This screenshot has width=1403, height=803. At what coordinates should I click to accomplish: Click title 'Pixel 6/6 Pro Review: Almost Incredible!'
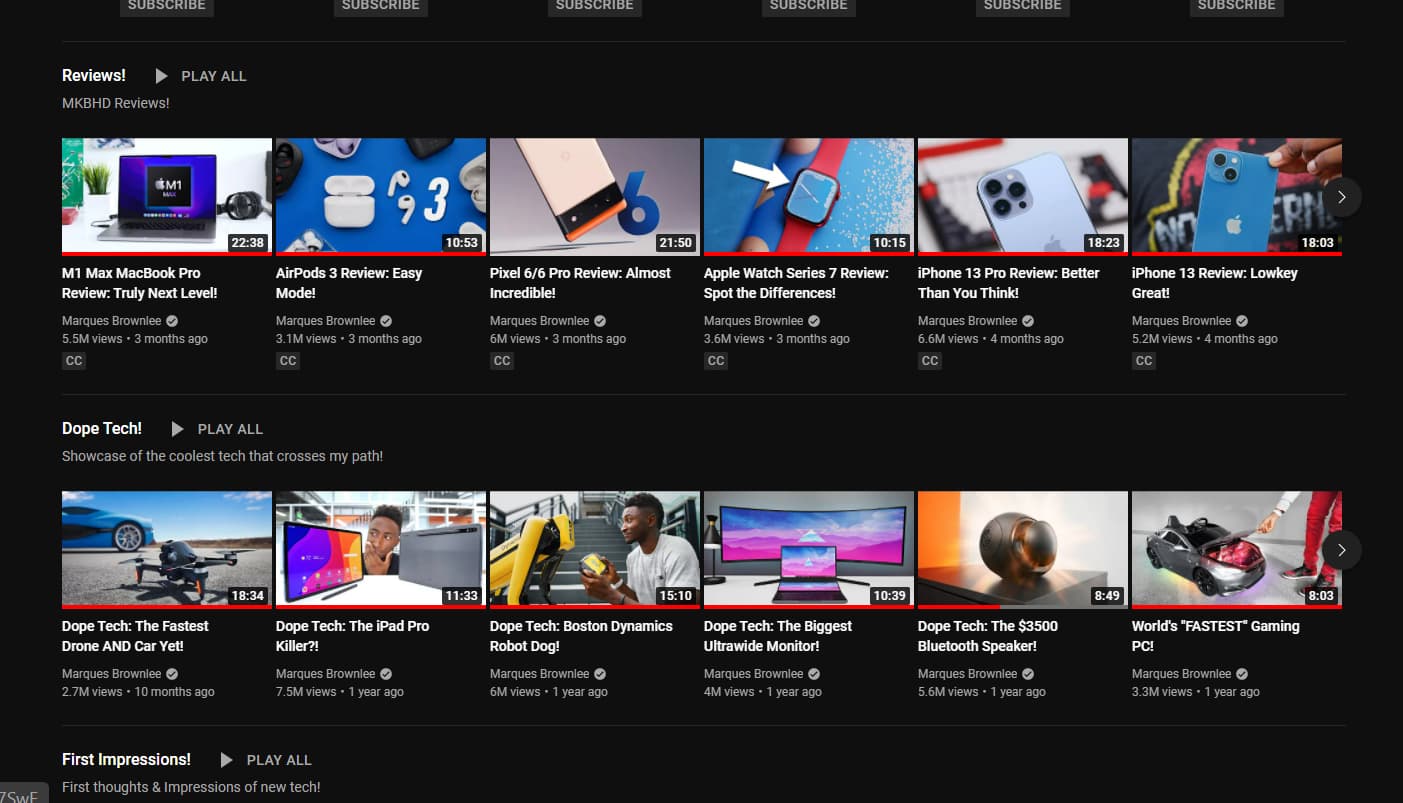(x=580, y=283)
